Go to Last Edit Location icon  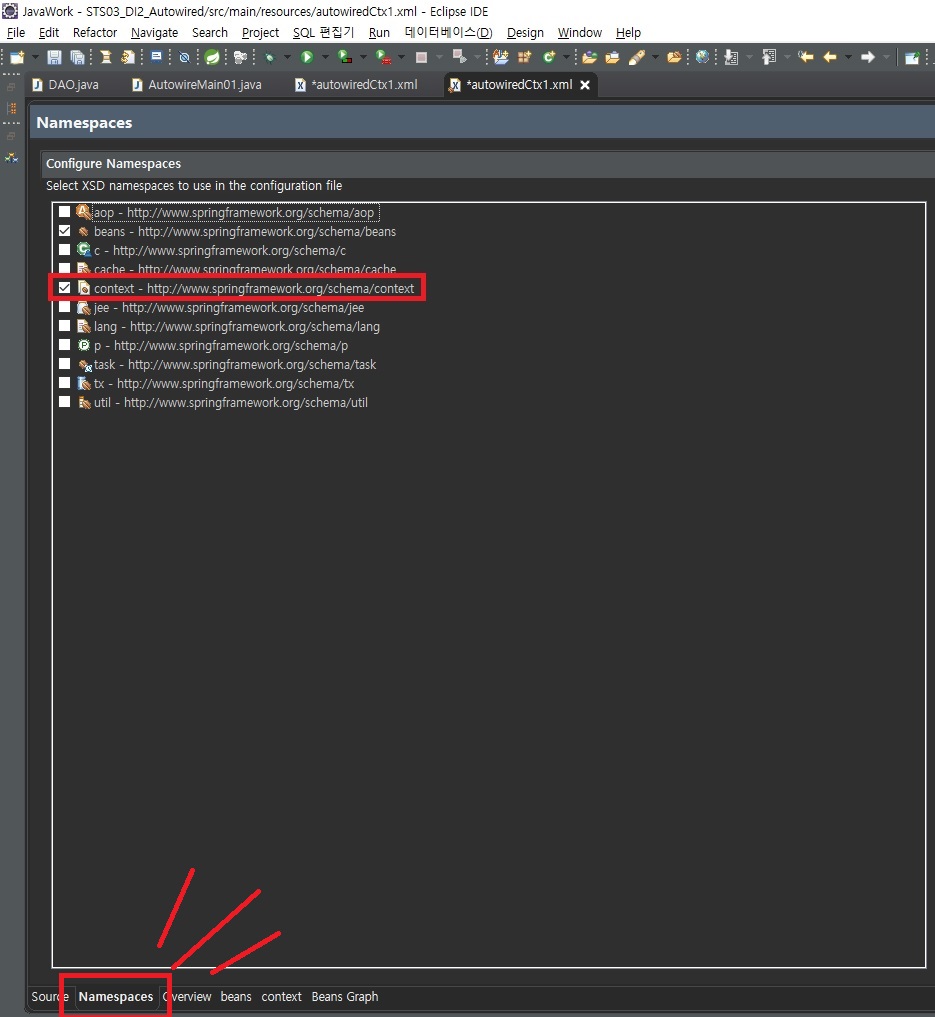(x=805, y=57)
